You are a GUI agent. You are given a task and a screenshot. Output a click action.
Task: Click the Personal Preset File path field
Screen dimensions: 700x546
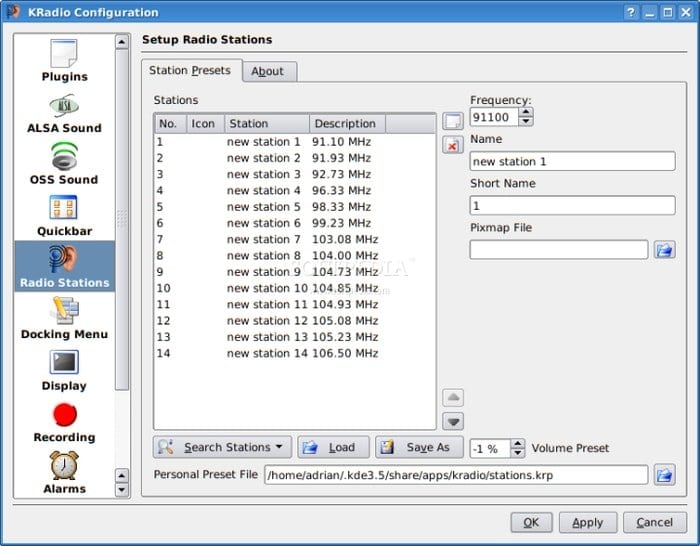point(456,475)
